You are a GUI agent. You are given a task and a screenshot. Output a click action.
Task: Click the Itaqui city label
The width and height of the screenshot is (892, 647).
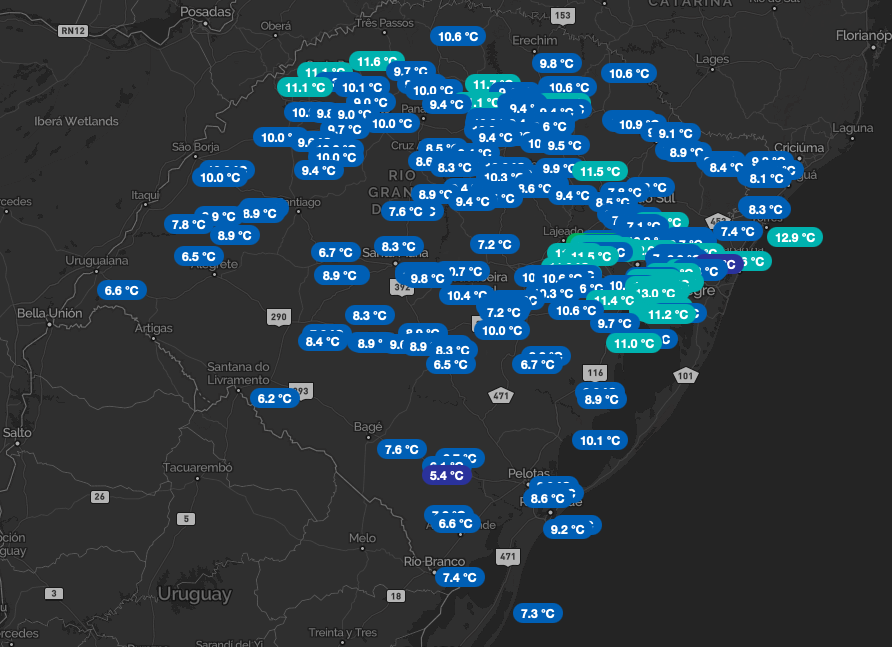click(146, 195)
